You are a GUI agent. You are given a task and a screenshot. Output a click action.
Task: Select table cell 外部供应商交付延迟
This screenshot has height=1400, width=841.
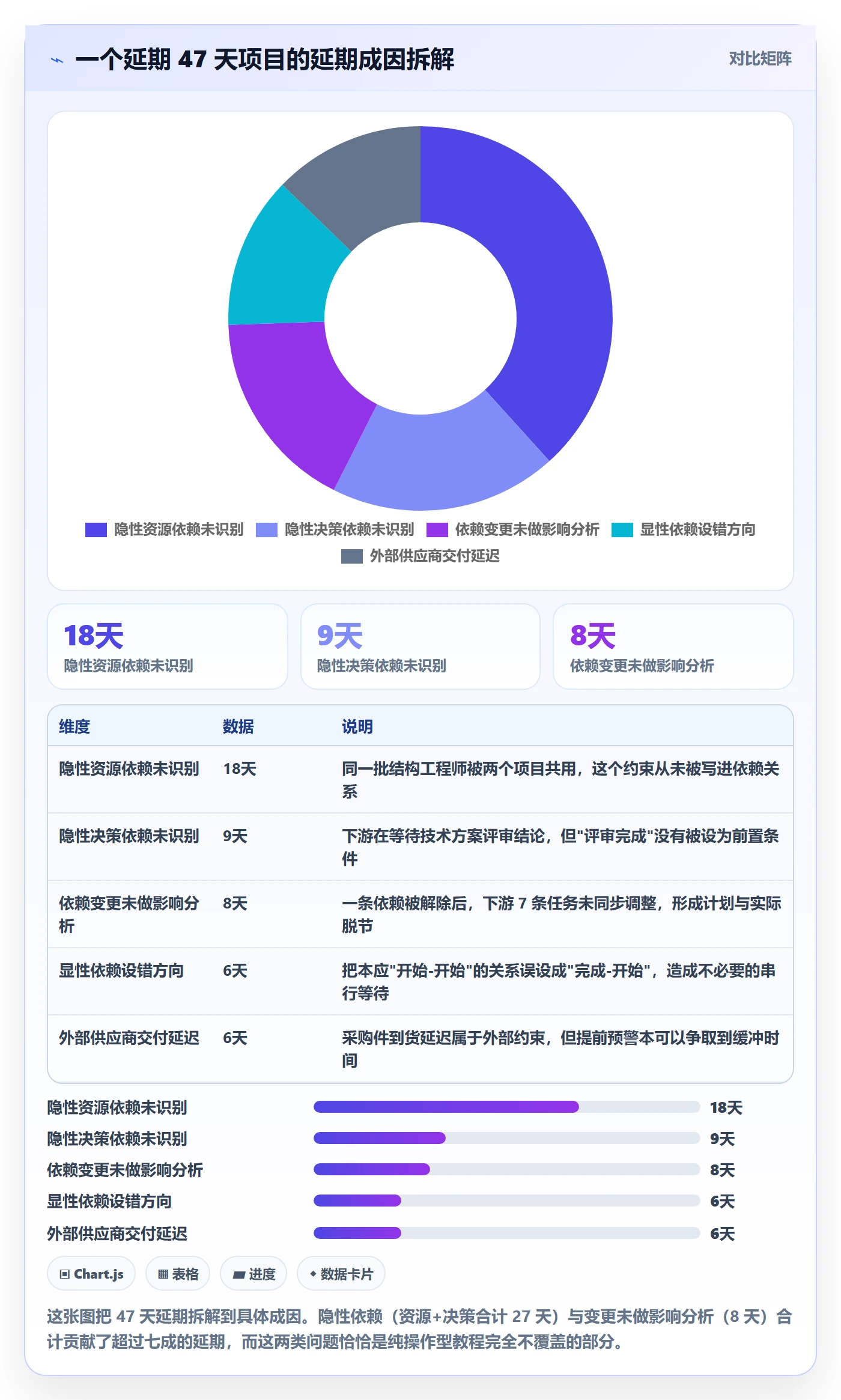129,1038
